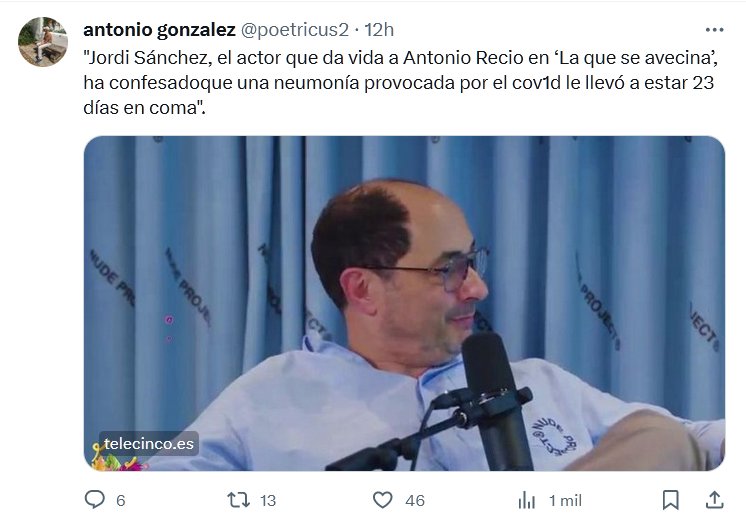The width and height of the screenshot is (746, 522).
Task: Click the 13 reposts count
Action: [268, 501]
